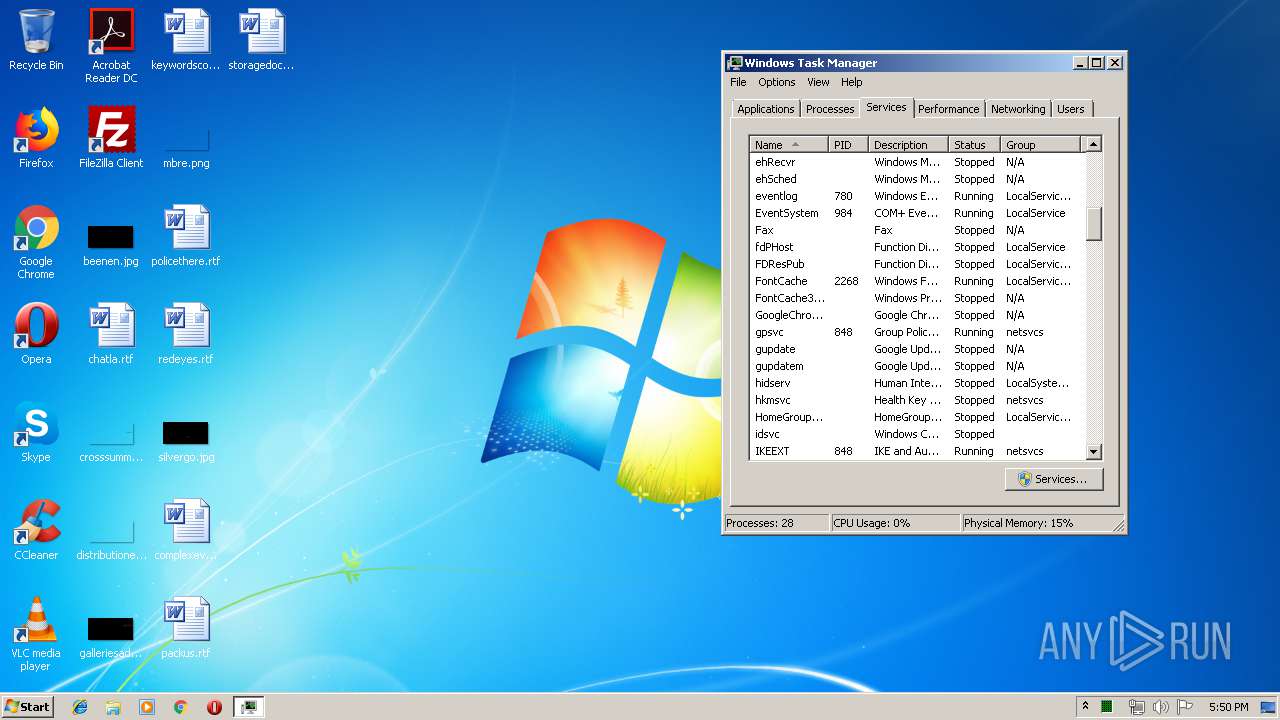Select the FontCache service with PID 2268
Image resolution: width=1280 pixels, height=720 pixels.
916,281
